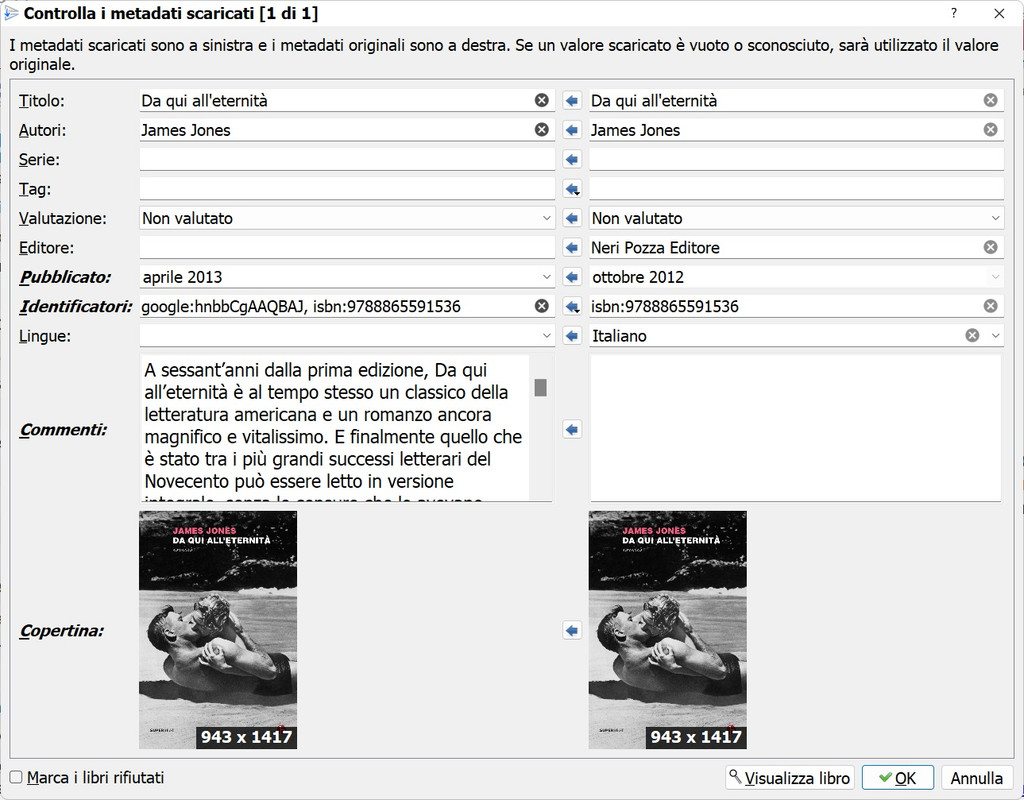Copy downloaded Titolo value with its arrow
The image size is (1024, 800).
click(x=572, y=101)
